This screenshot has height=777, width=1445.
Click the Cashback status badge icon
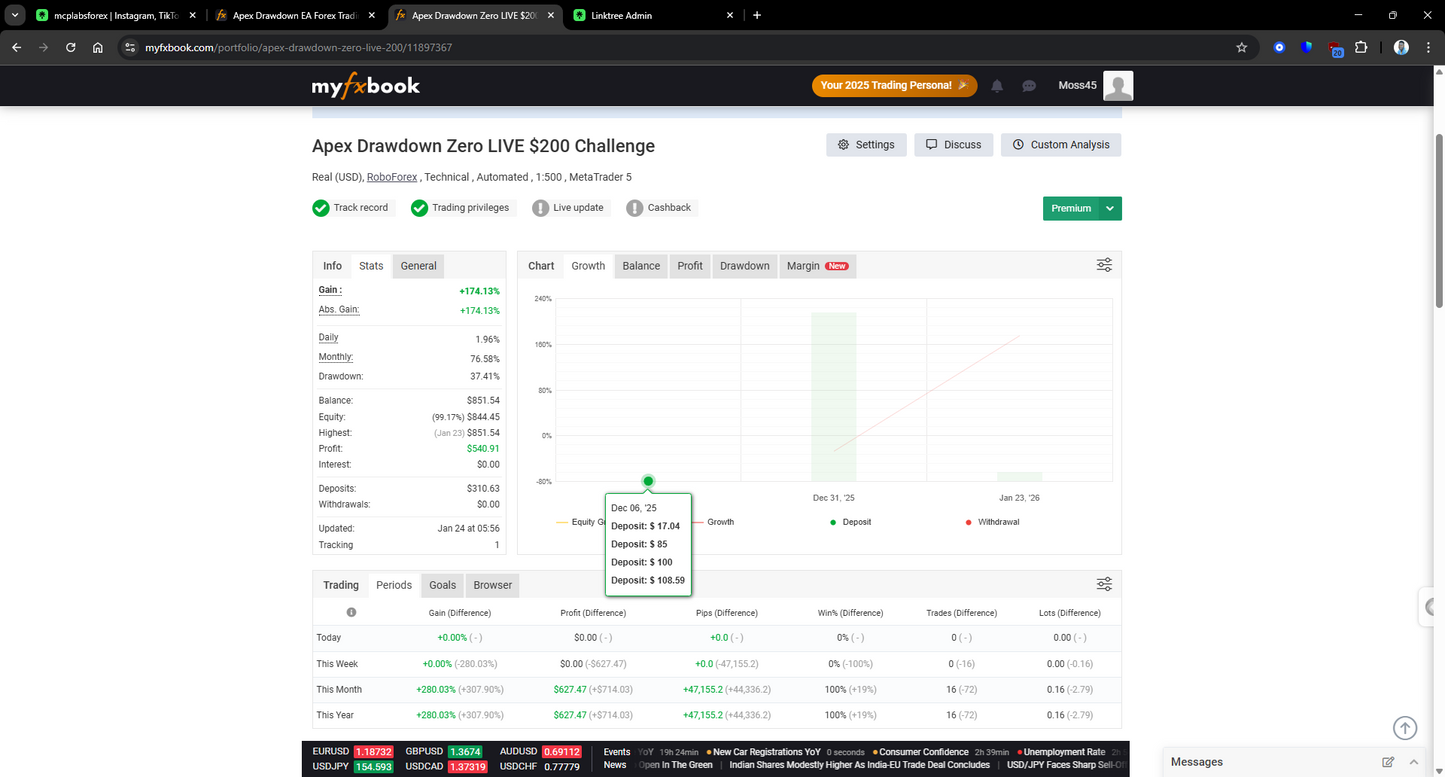pyautogui.click(x=634, y=208)
